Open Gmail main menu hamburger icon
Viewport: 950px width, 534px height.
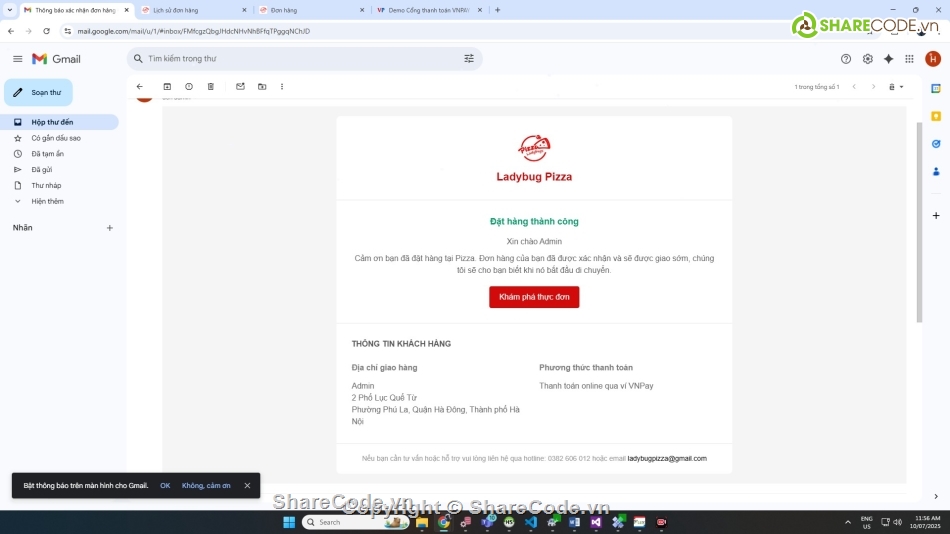[18, 59]
